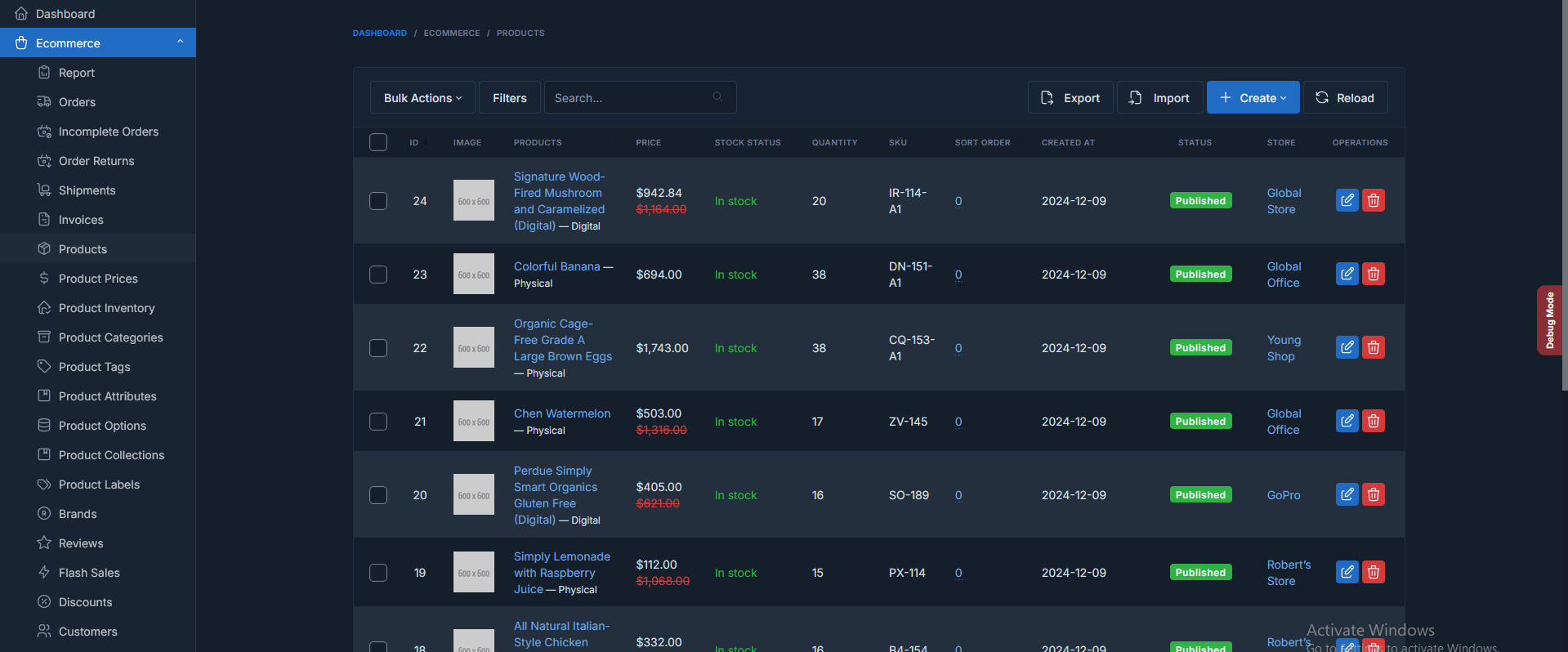Check the box for product ID 23
Screen dimensions: 1568x652
[378, 275]
